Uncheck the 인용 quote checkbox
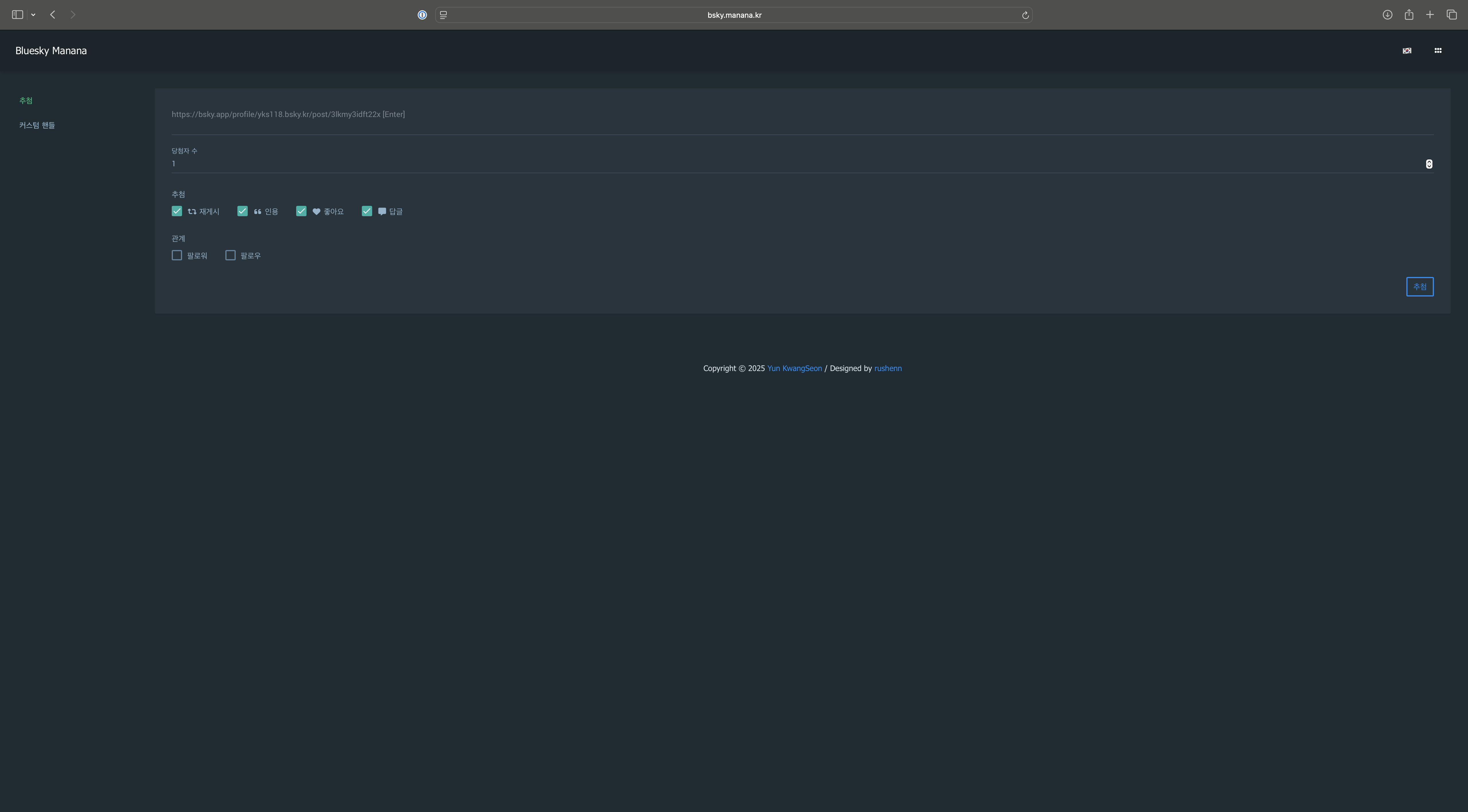The image size is (1468, 812). click(242, 211)
